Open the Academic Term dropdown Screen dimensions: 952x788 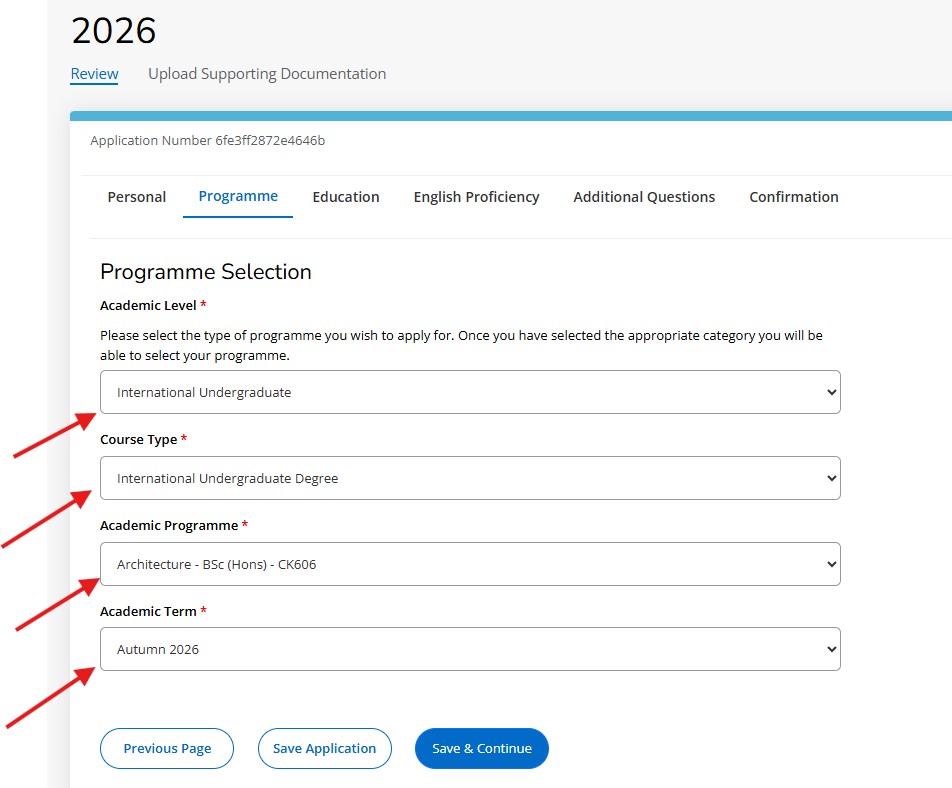coord(470,649)
